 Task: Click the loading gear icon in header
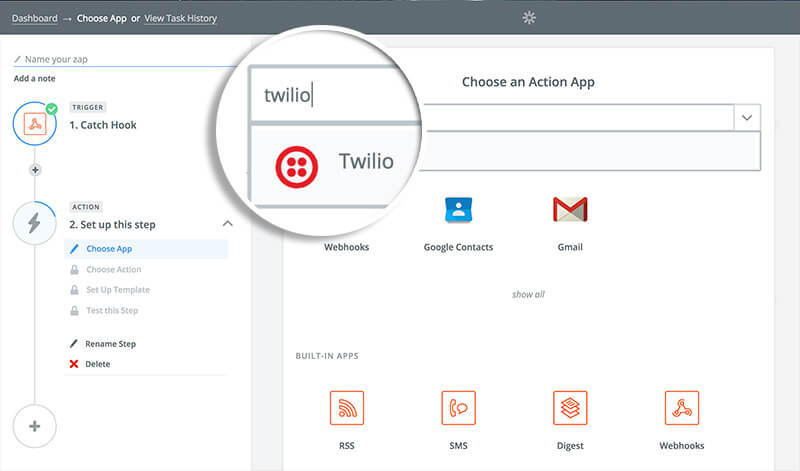(529, 18)
